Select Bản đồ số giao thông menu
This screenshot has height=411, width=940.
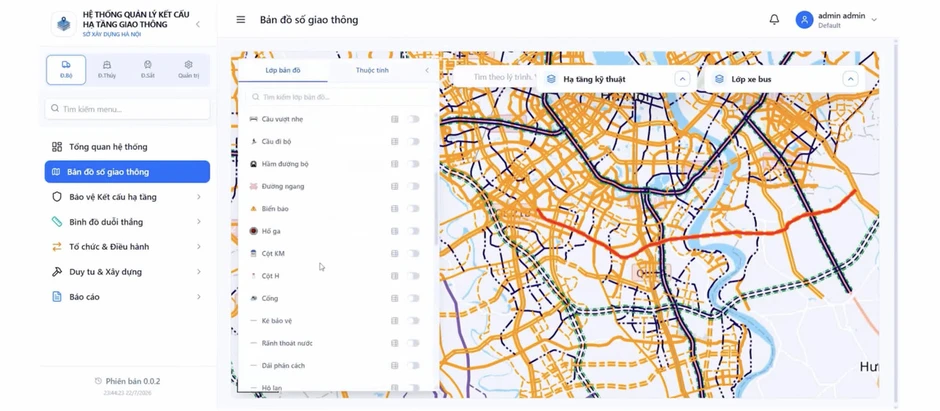click(x=127, y=172)
